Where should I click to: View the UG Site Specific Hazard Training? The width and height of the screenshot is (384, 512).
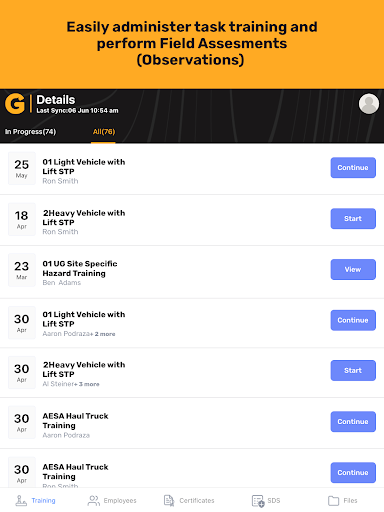pos(353,269)
